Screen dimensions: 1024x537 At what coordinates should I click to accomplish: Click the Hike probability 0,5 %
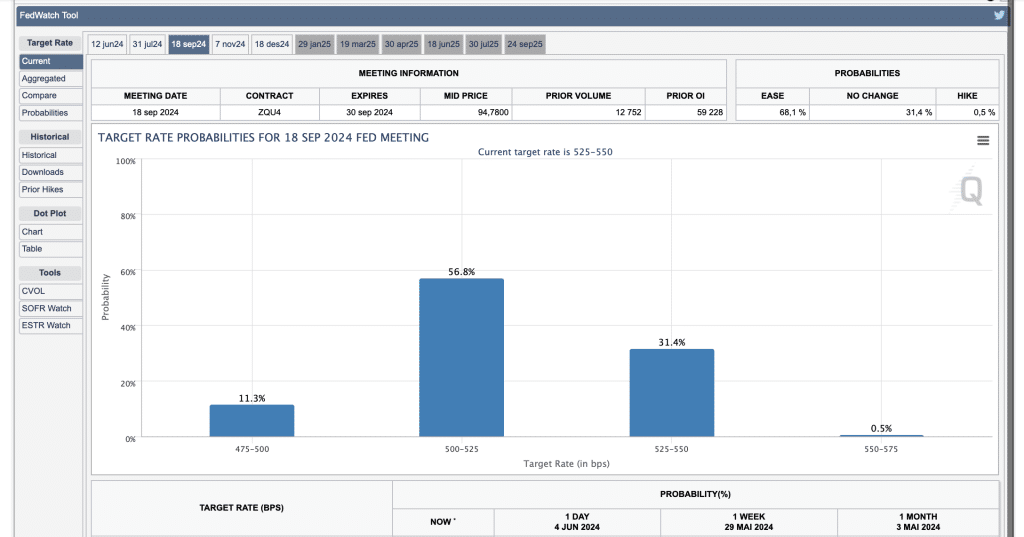pyautogui.click(x=967, y=112)
